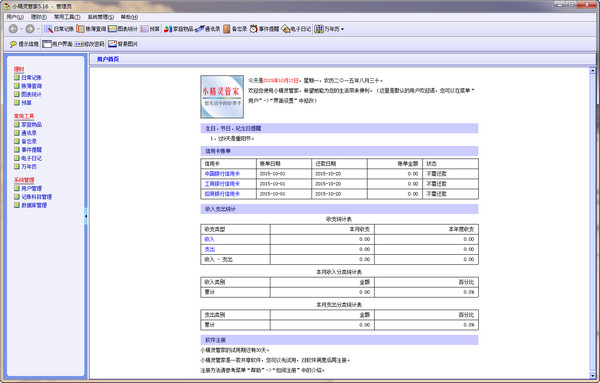Click the 系统管理 sidebar section heading
This screenshot has width=600, height=383.
(24, 180)
